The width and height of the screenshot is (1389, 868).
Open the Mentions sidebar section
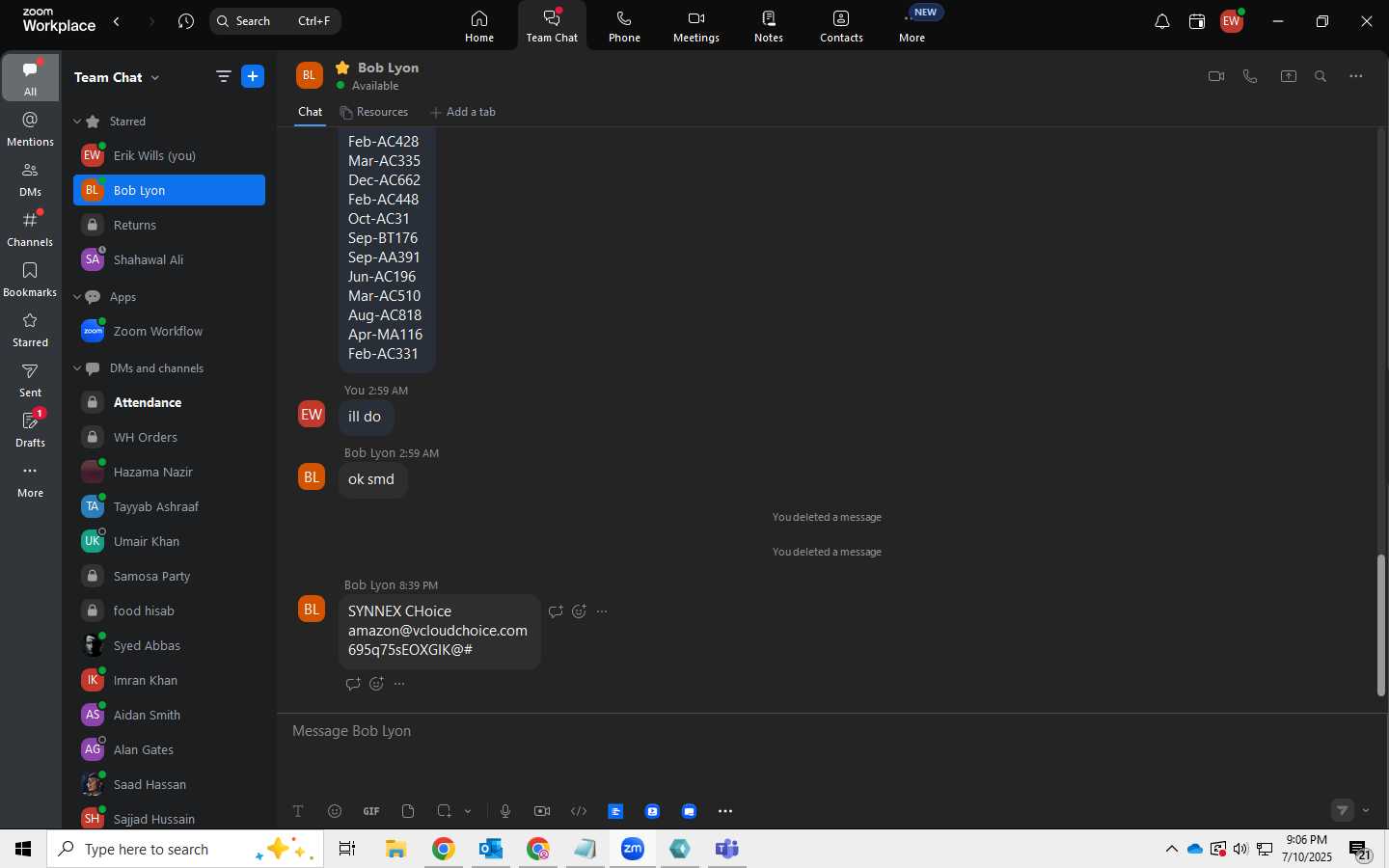pyautogui.click(x=30, y=129)
